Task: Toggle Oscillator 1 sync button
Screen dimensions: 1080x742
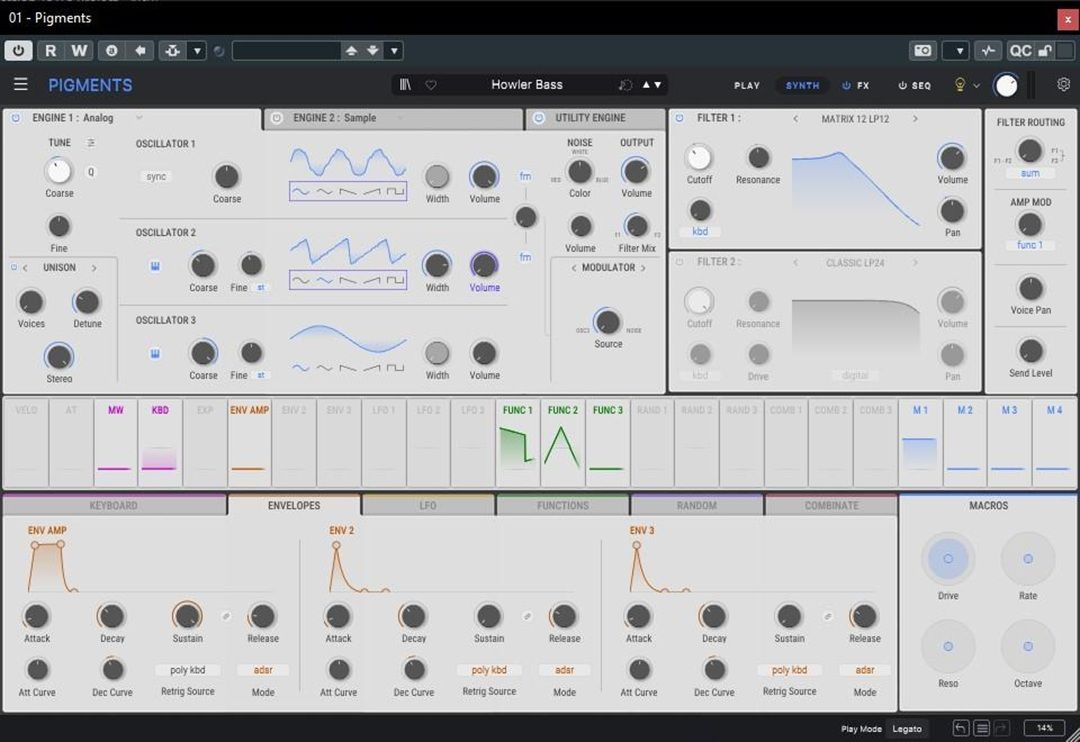Action: click(x=156, y=176)
